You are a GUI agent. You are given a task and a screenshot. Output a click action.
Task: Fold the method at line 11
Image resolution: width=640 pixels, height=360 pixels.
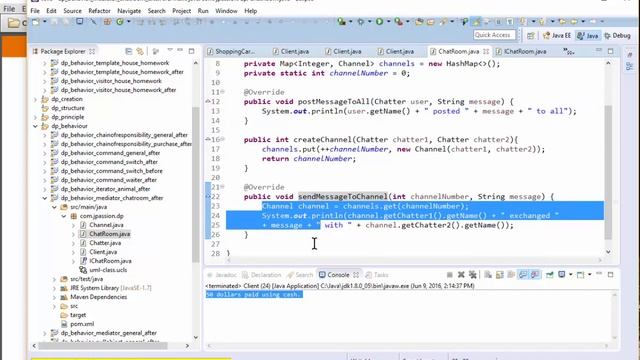[223, 92]
